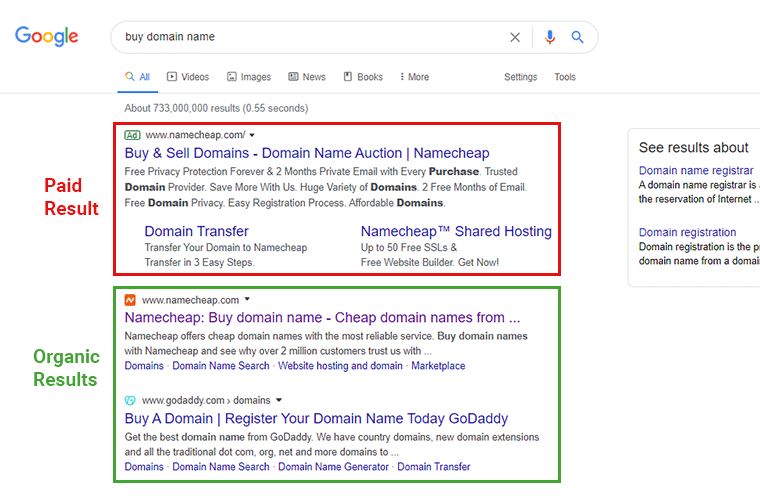Click Domain Name Search under Namecheap result

tap(221, 366)
